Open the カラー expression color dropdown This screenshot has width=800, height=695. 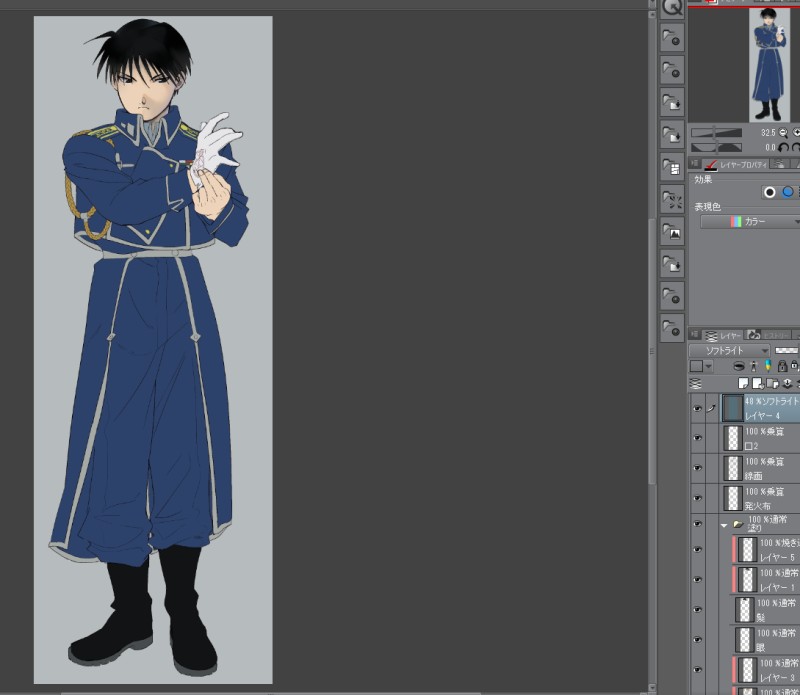coord(750,221)
